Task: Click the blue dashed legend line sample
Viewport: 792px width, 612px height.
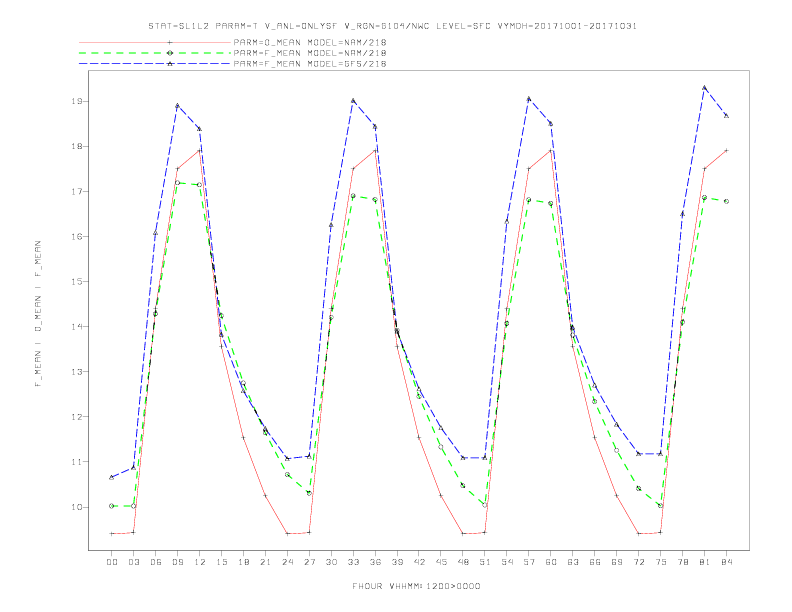Action: click(x=155, y=64)
